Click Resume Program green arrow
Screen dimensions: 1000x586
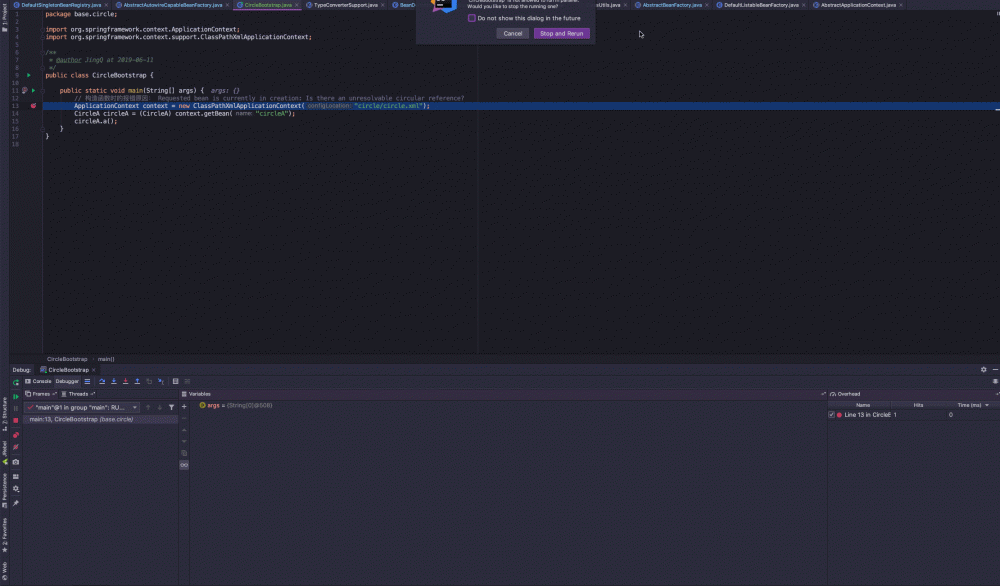(x=16, y=396)
